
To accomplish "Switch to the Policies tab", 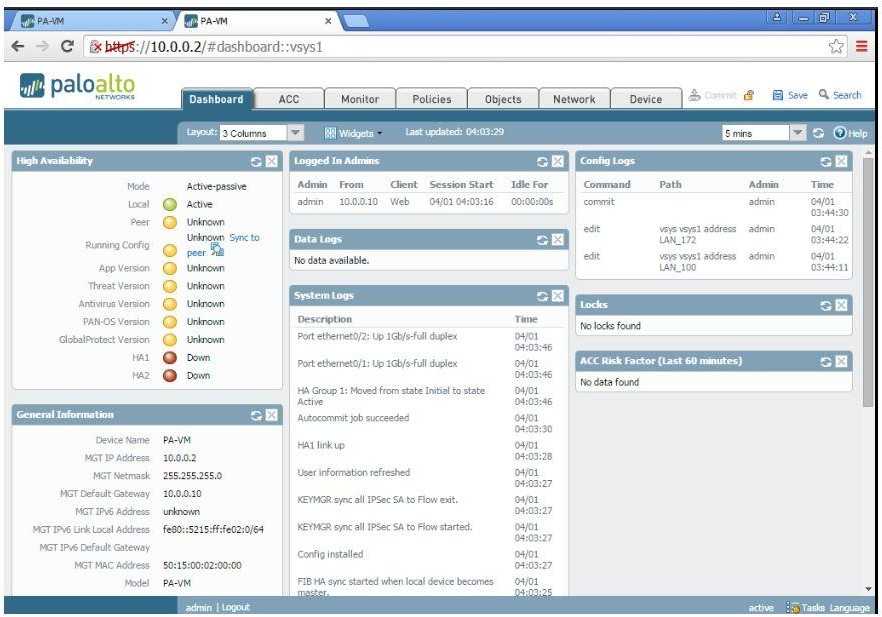I will pyautogui.click(x=431, y=99).
